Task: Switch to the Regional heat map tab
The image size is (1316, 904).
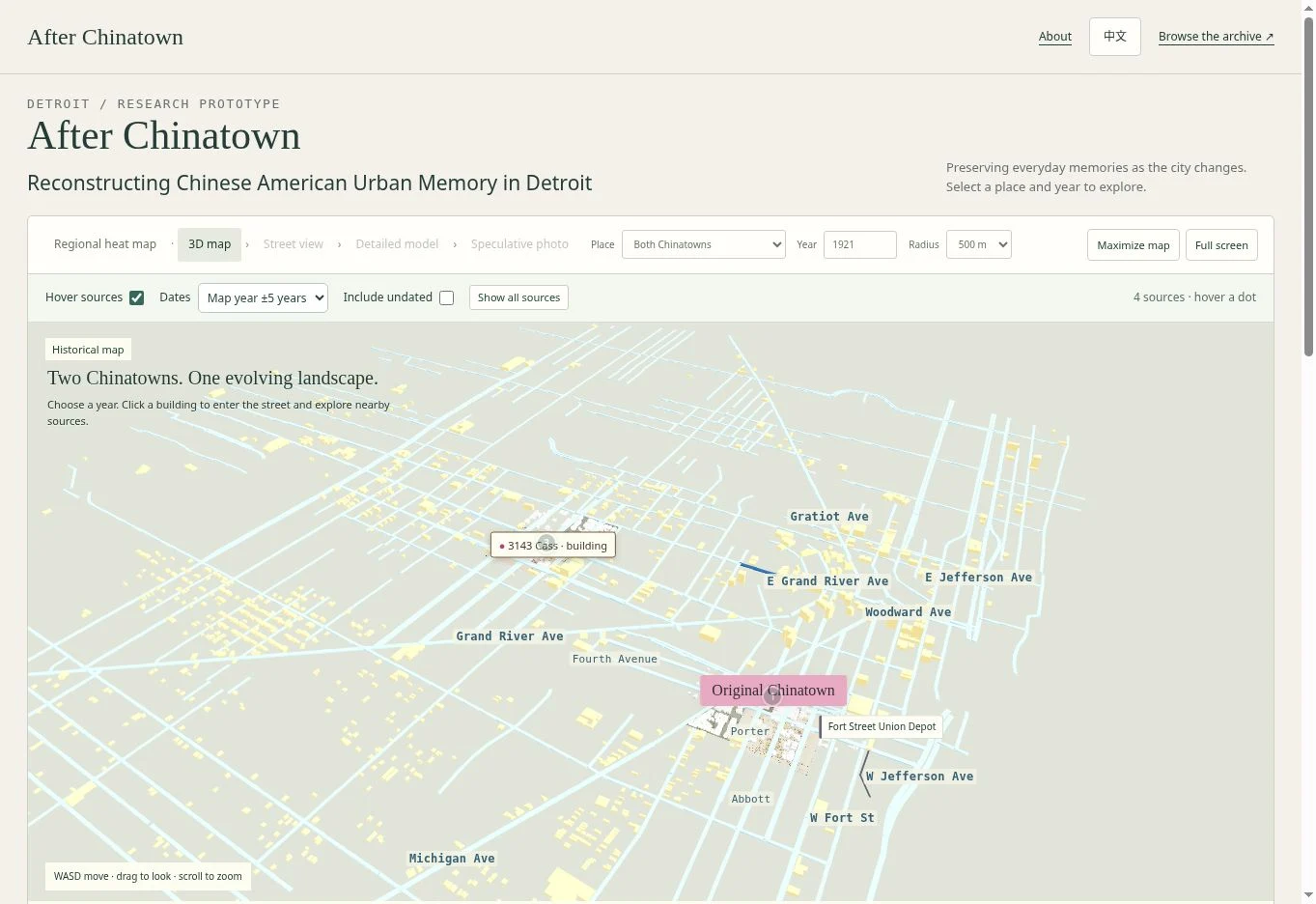Action: pos(105,244)
